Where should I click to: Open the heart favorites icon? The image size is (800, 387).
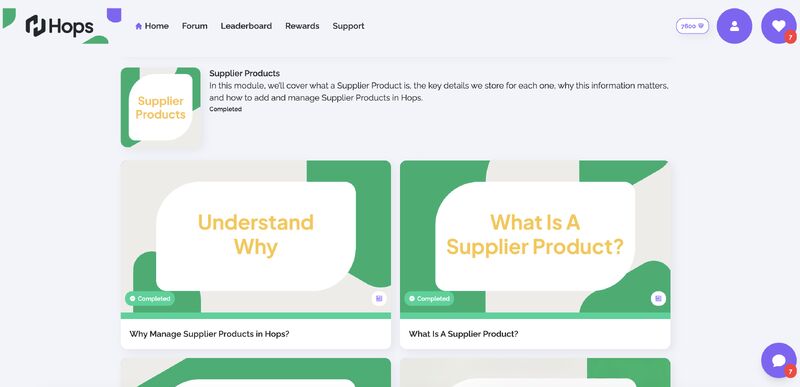click(x=778, y=26)
